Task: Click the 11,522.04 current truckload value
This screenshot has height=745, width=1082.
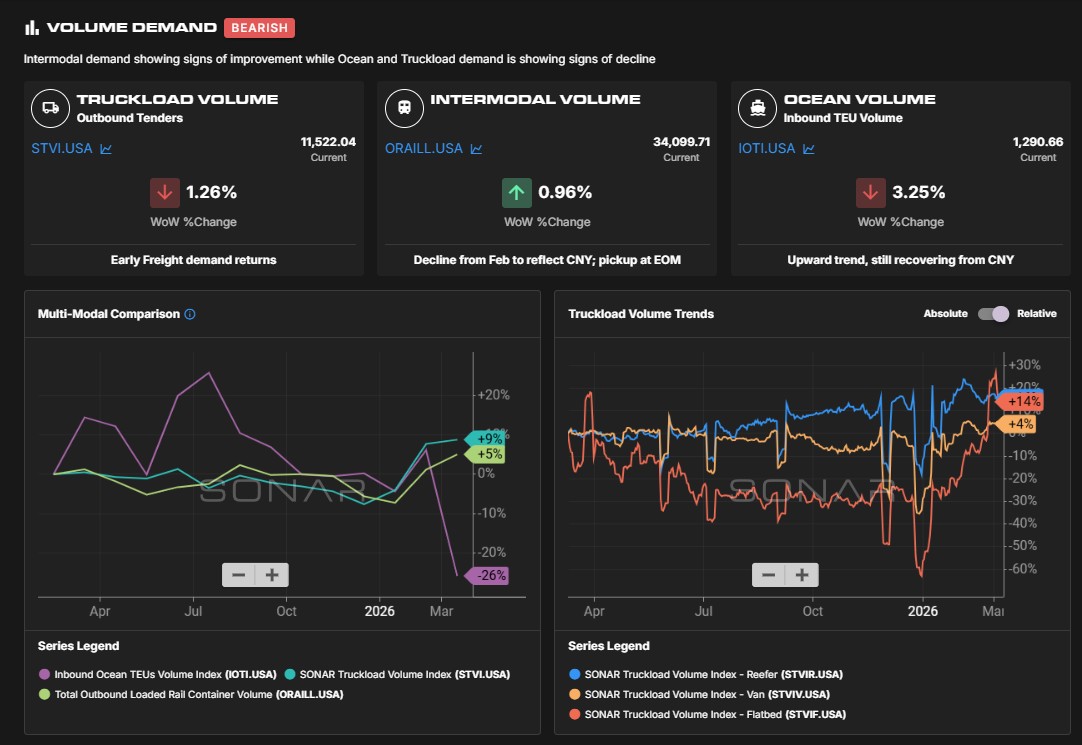Action: click(x=328, y=142)
